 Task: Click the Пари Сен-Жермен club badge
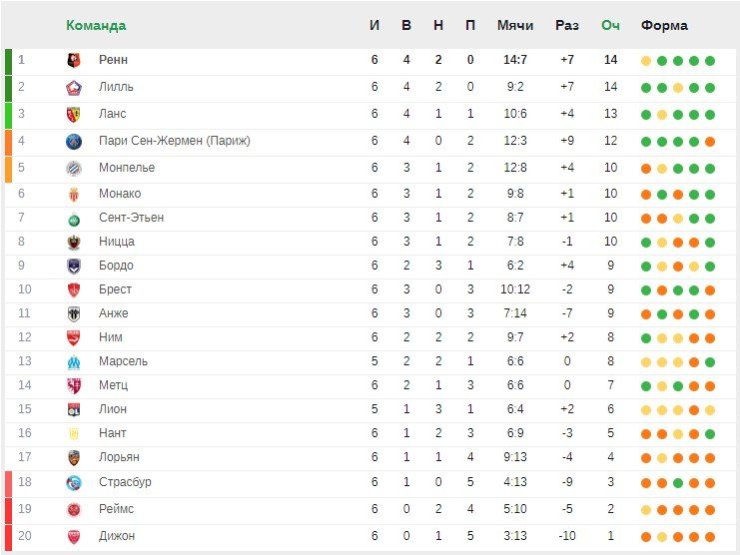74,141
